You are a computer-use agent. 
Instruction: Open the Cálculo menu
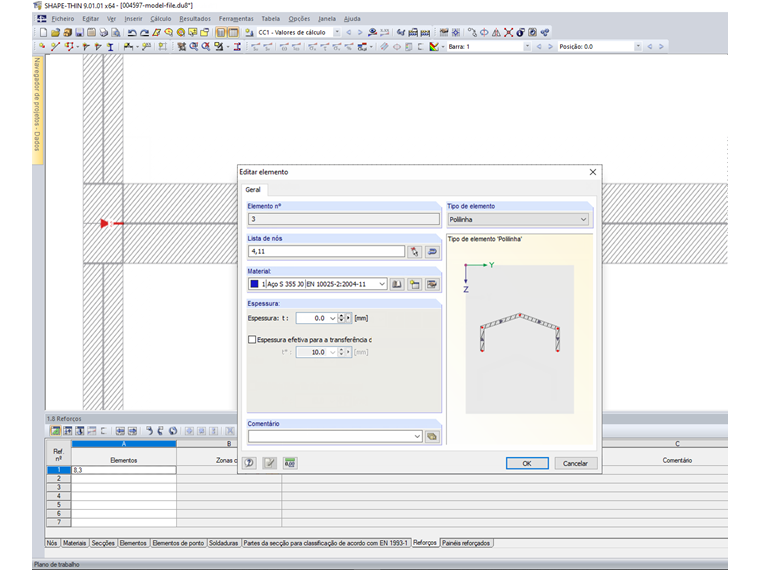tap(160, 19)
